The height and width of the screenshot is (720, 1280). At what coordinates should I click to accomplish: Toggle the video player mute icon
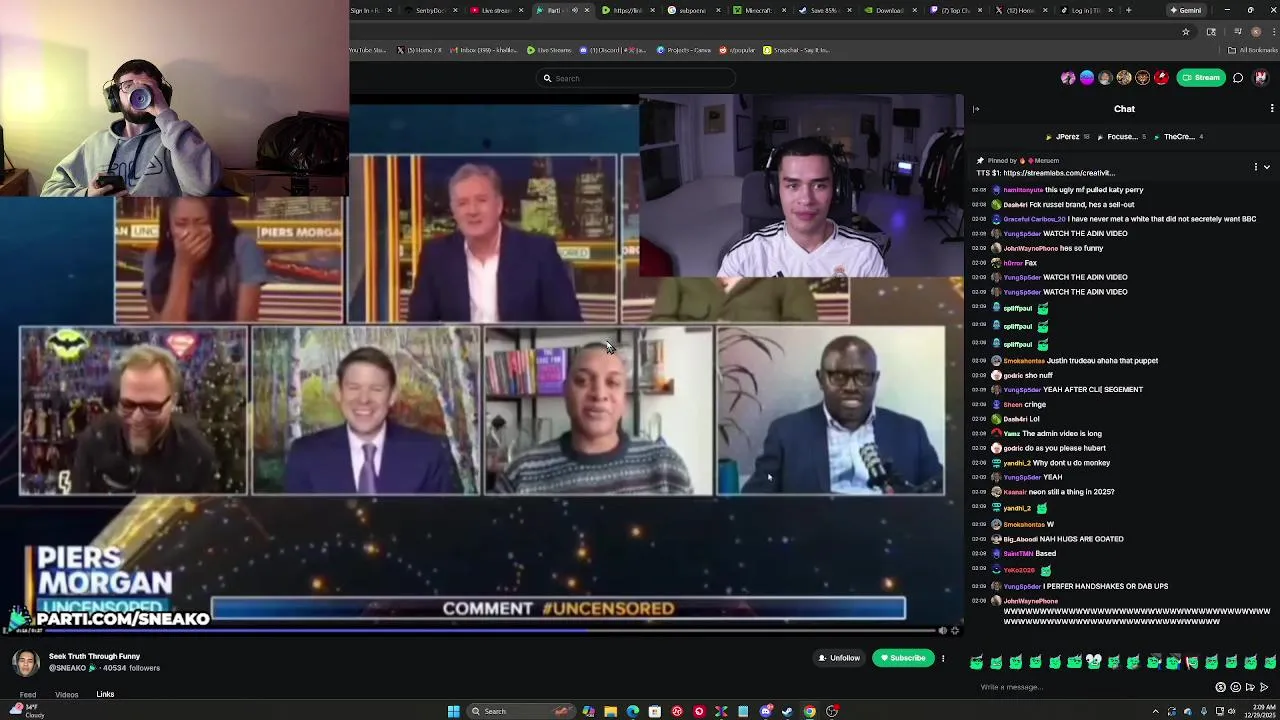942,630
